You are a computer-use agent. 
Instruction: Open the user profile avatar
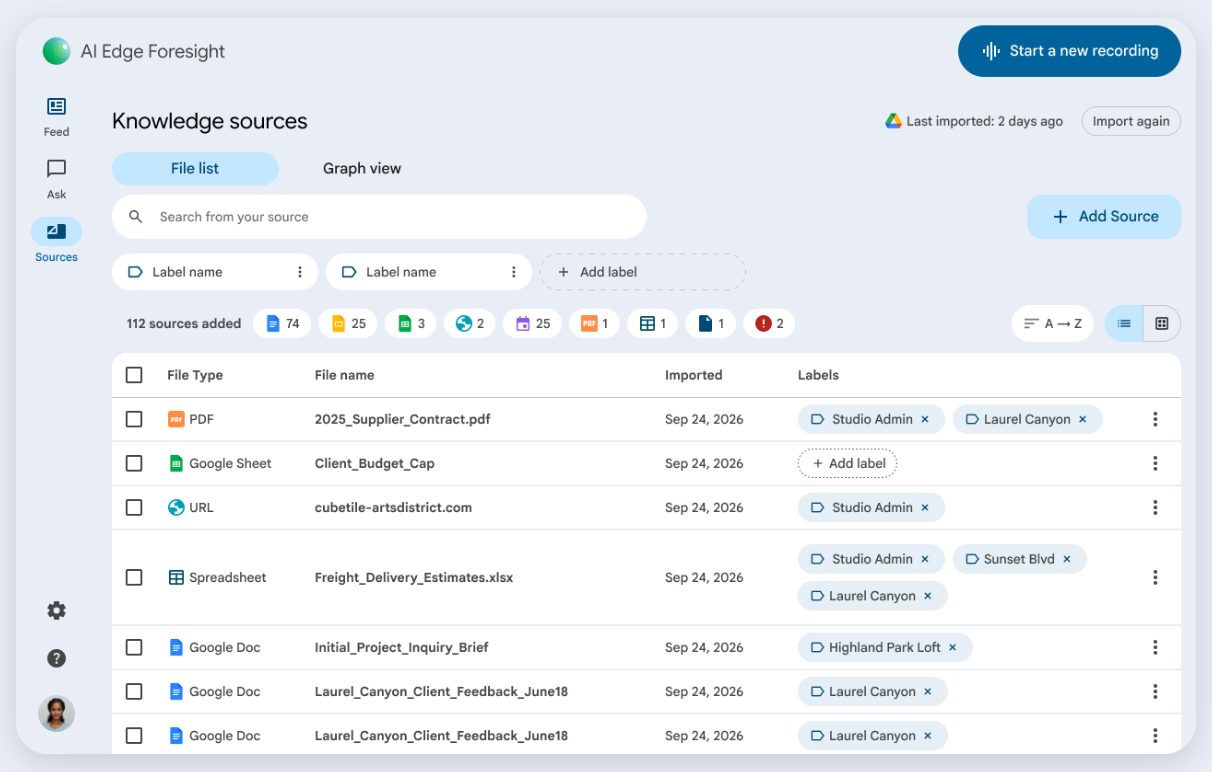click(56, 713)
